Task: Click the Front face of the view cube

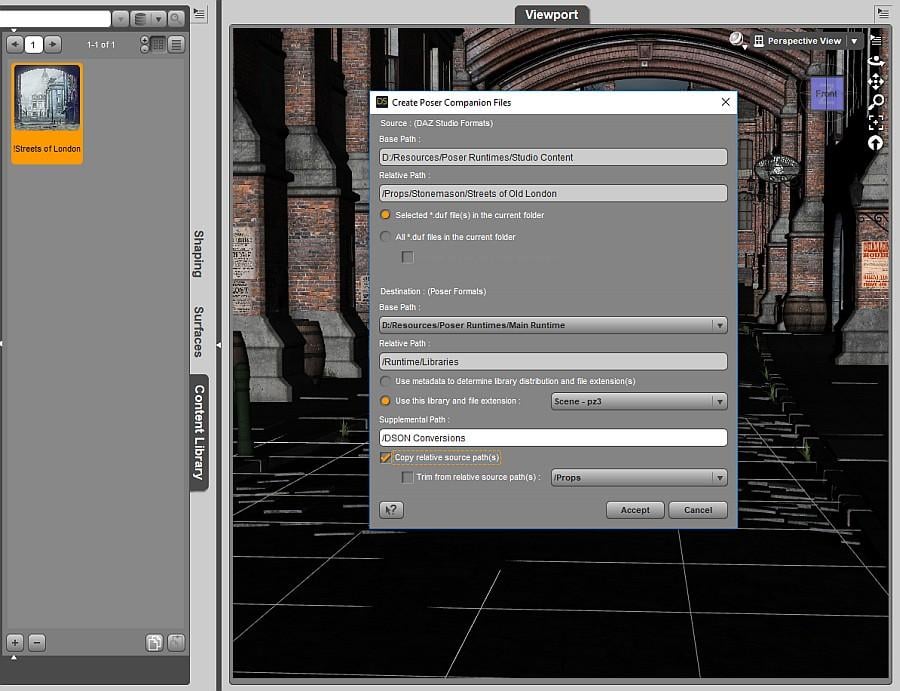Action: pos(827,93)
